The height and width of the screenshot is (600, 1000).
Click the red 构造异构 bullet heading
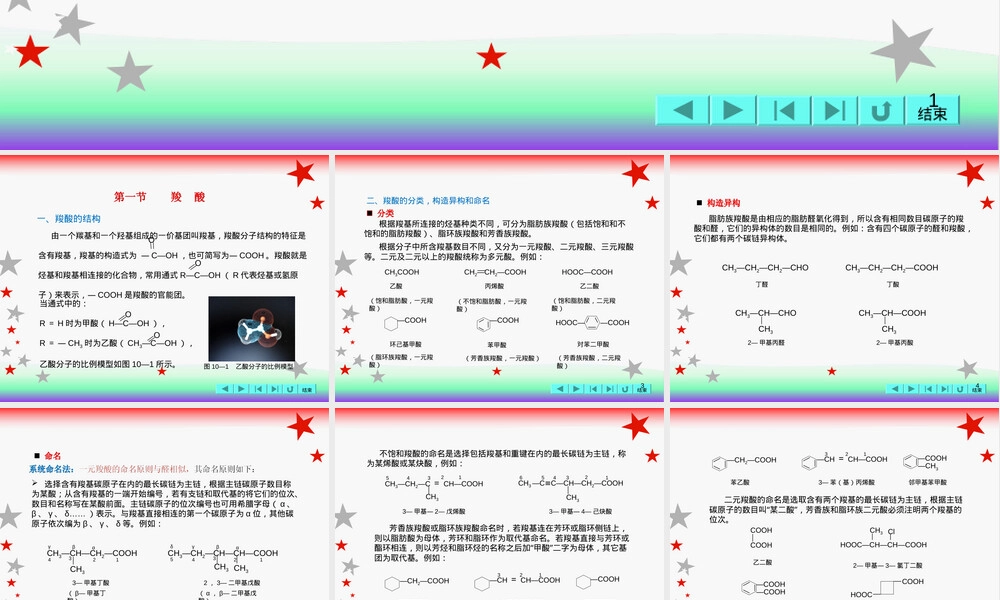click(x=723, y=203)
